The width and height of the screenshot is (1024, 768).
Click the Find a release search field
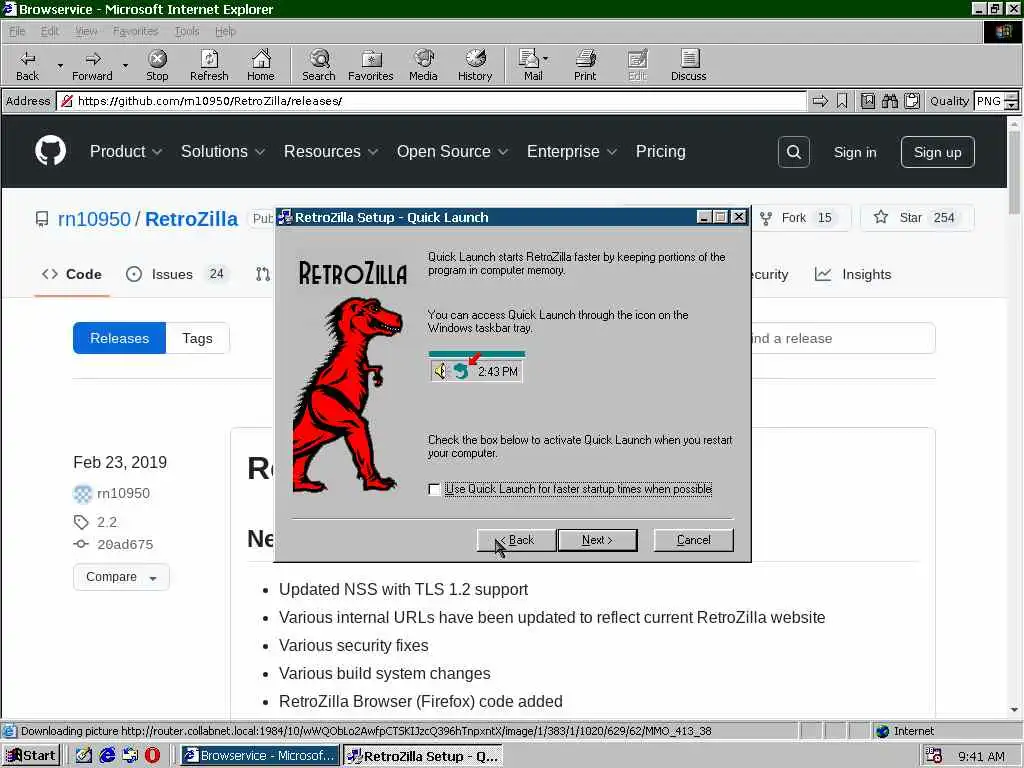pos(843,338)
